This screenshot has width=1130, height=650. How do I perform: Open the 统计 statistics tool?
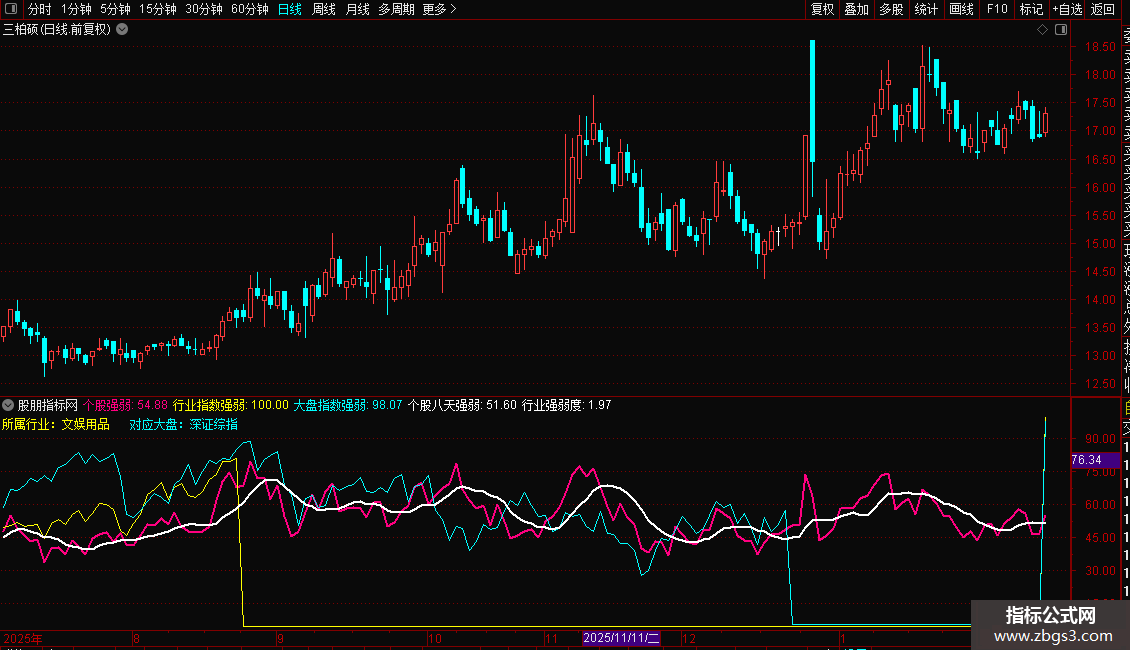point(926,9)
